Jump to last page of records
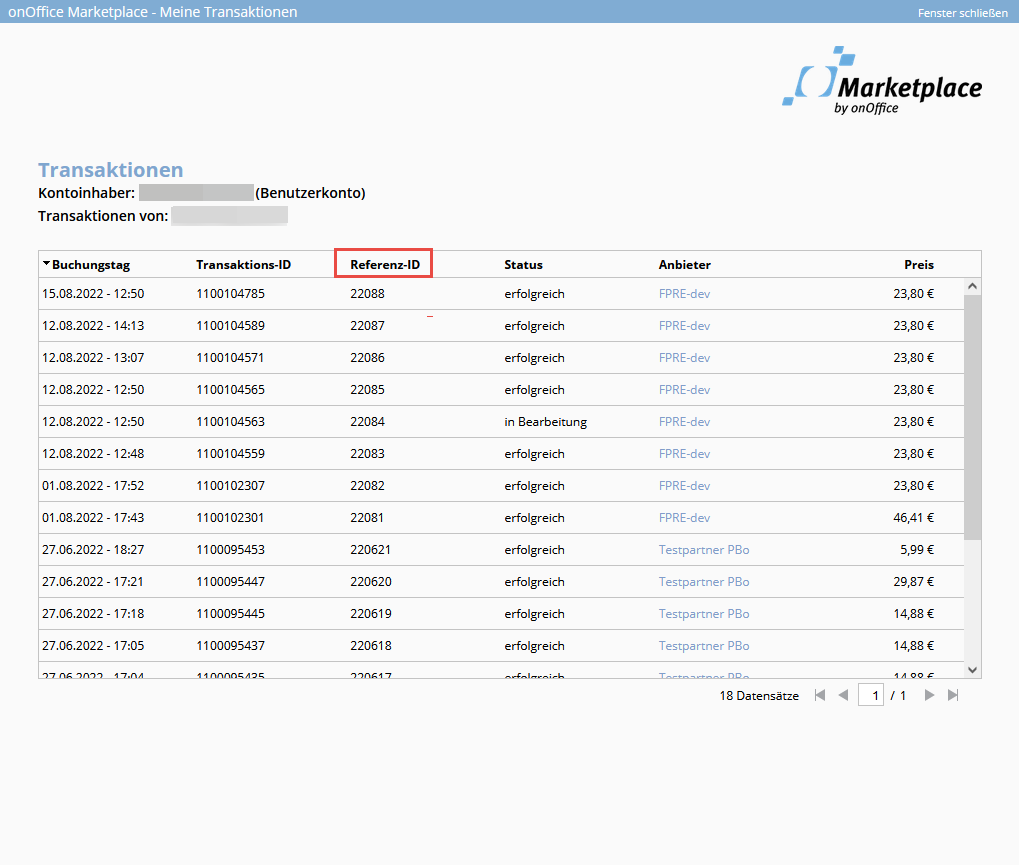1019x865 pixels. [953, 695]
